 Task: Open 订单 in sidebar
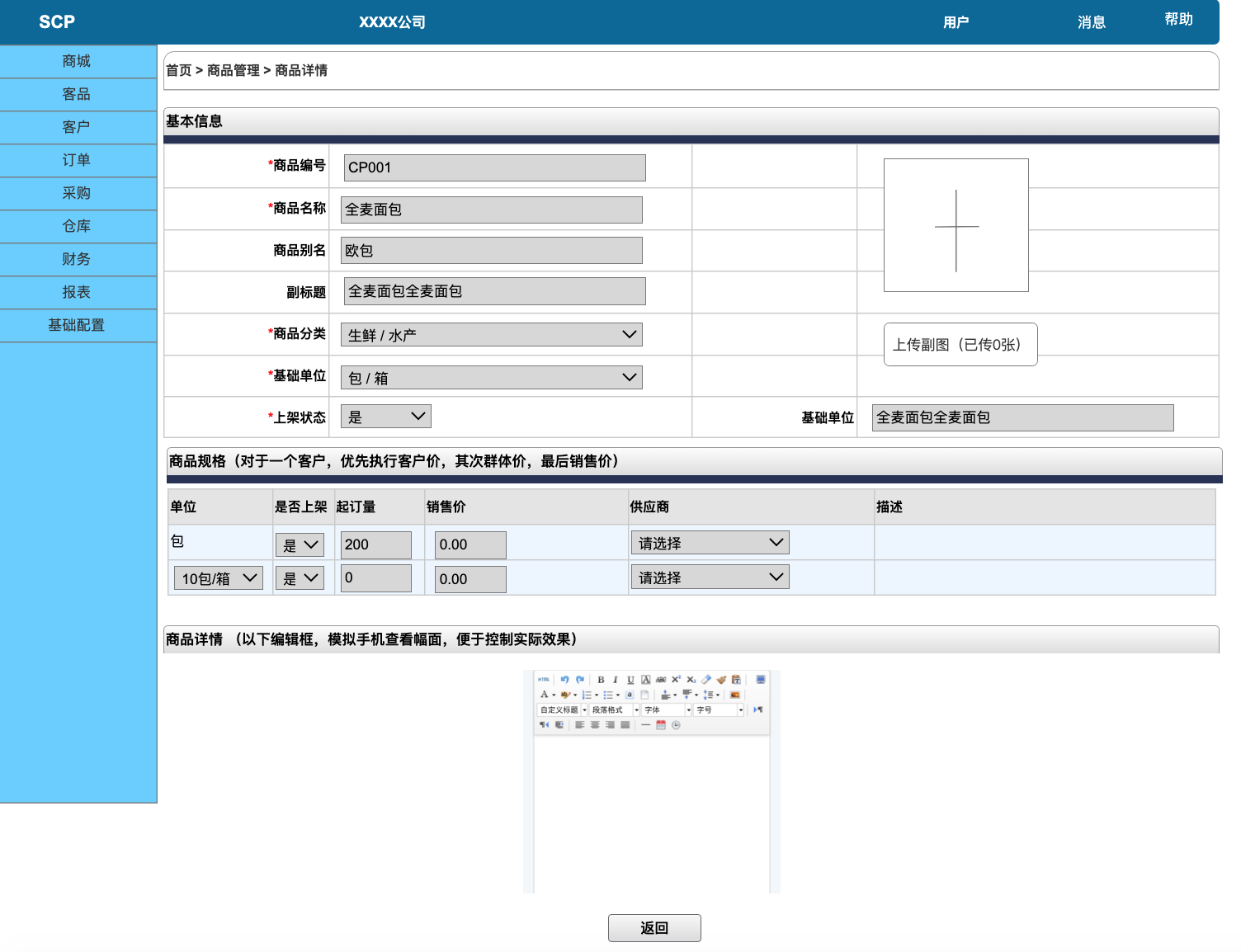click(x=78, y=160)
